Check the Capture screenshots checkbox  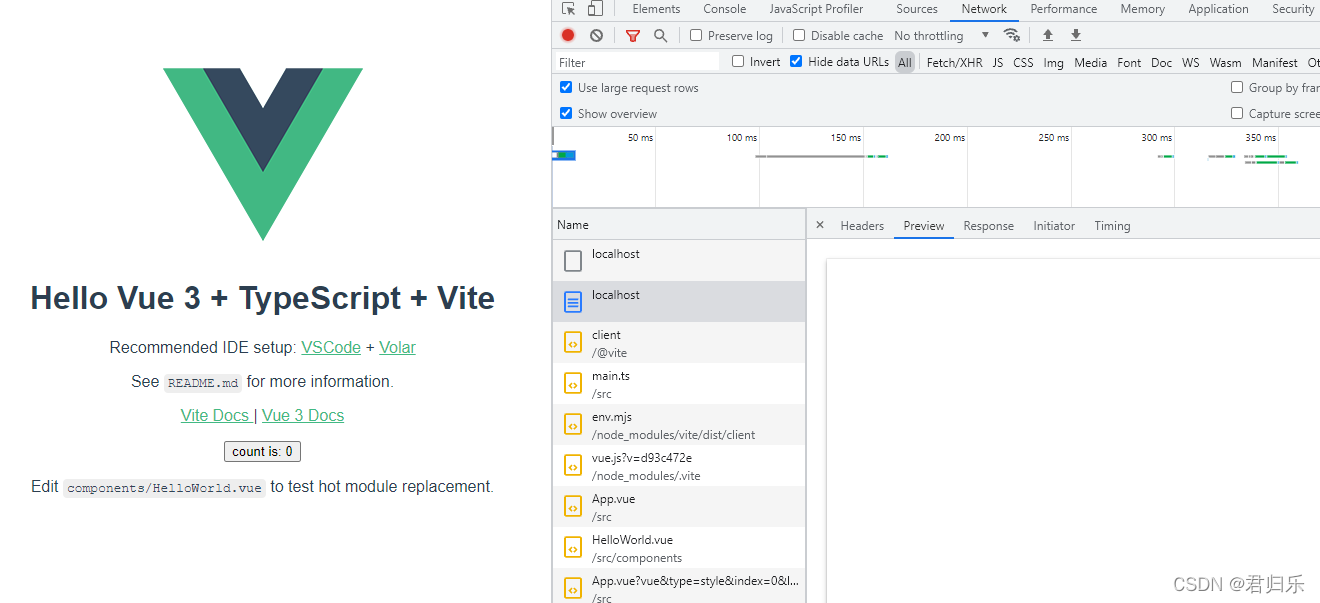(1237, 113)
